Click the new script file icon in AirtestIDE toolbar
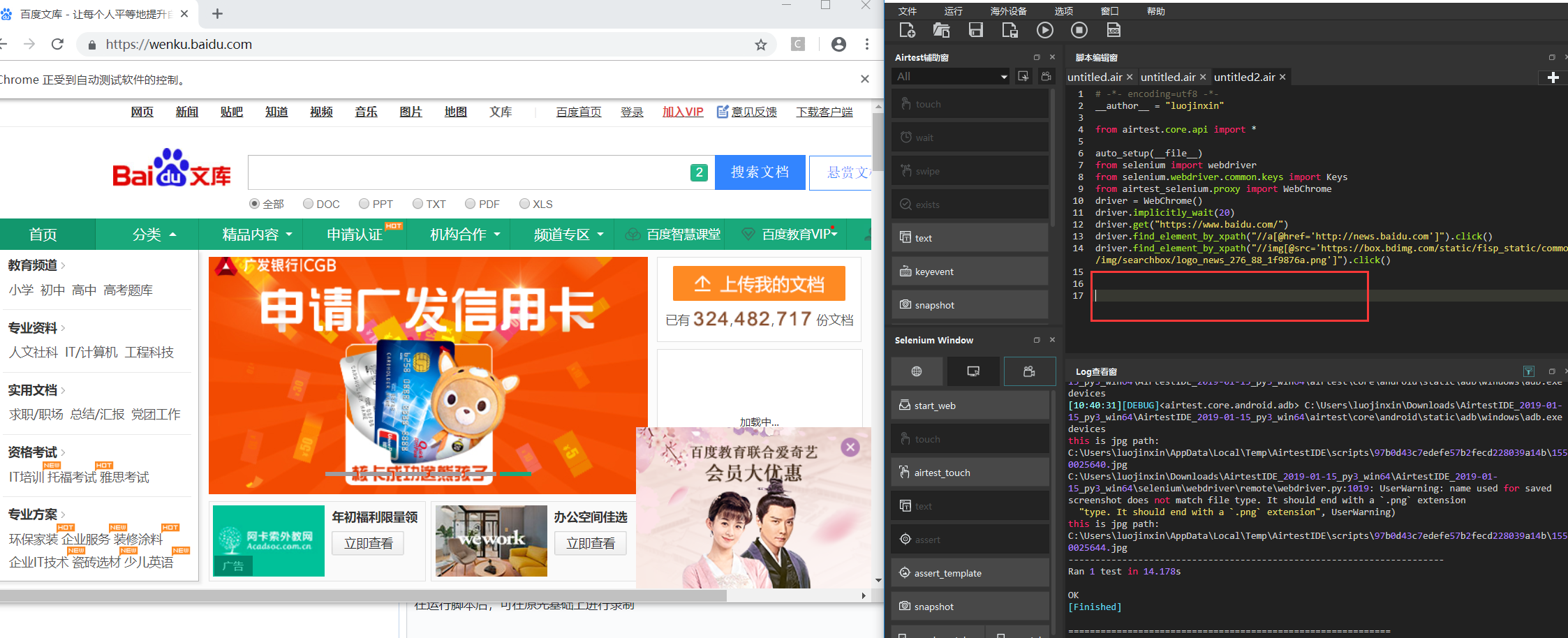 [x=908, y=30]
